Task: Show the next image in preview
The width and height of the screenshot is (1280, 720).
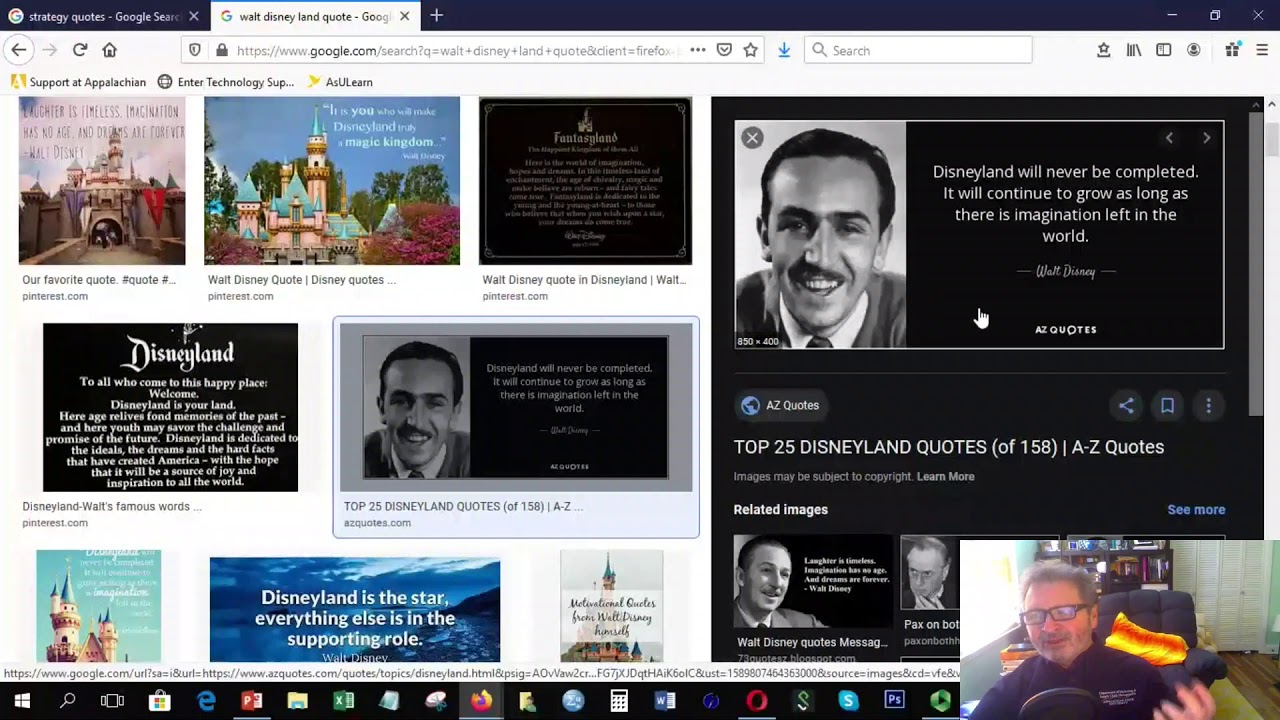Action: [x=1206, y=138]
